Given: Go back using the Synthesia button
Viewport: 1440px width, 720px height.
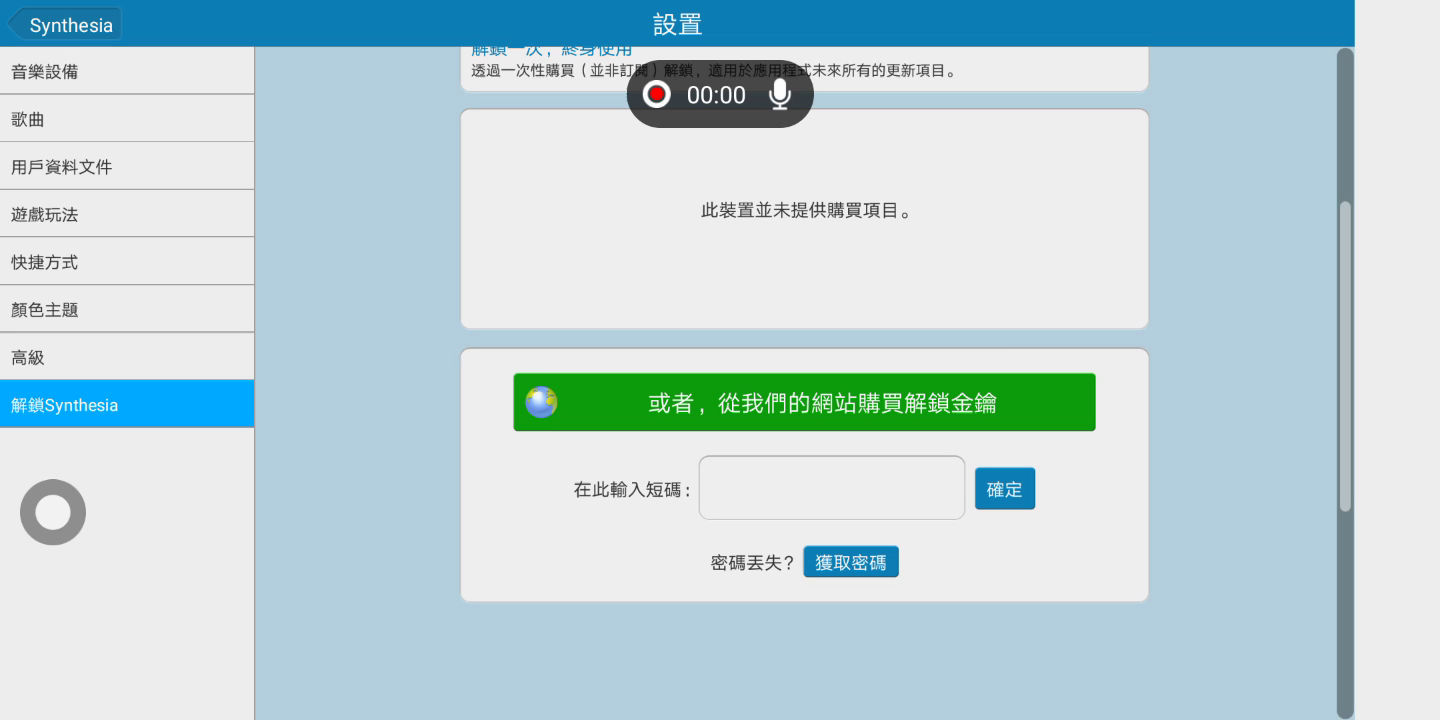Looking at the screenshot, I should click(66, 25).
